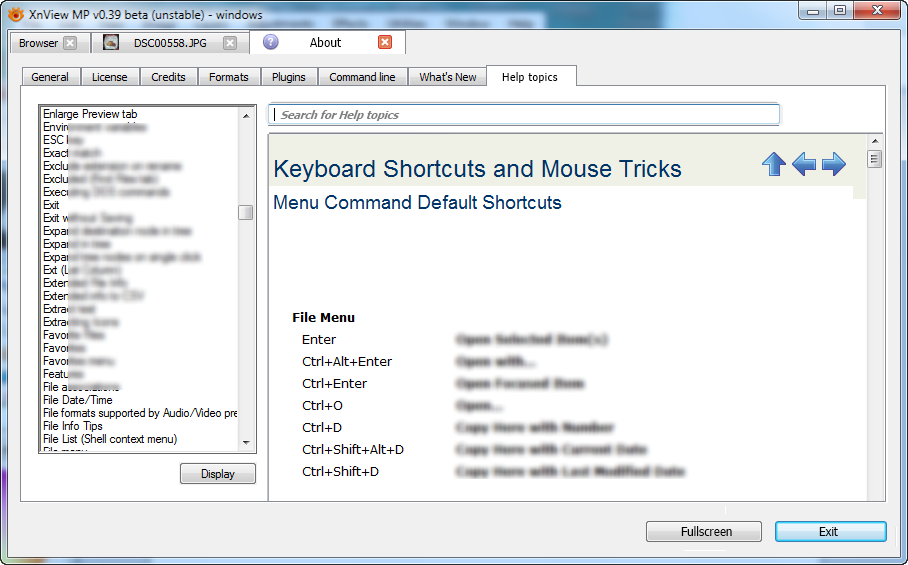This screenshot has width=908, height=565.
Task: View the What's New tab
Action: click(448, 77)
